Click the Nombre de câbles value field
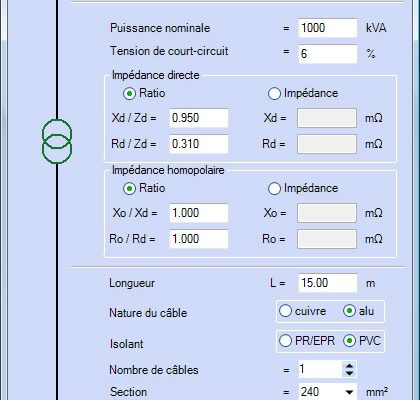 [x=320, y=369]
